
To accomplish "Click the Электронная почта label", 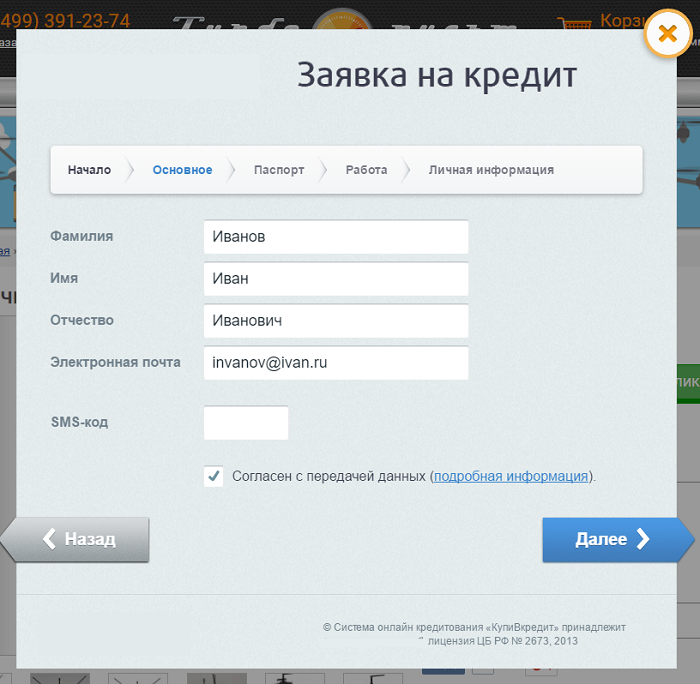I will point(116,362).
